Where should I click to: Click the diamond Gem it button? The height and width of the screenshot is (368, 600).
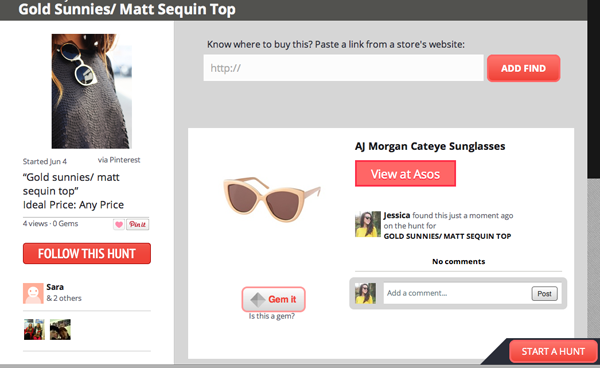274,299
